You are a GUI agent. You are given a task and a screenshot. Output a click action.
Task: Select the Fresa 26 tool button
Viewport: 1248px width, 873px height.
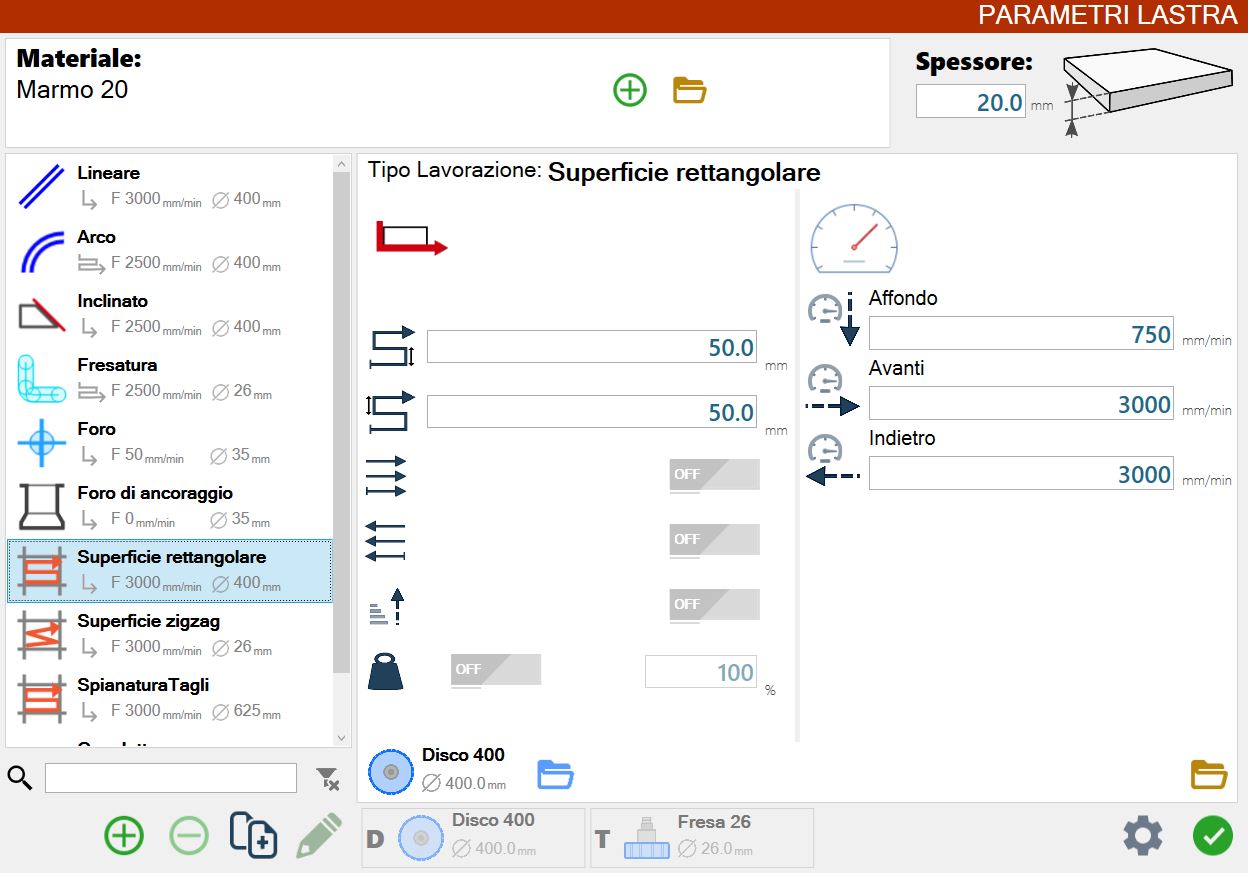coord(702,838)
